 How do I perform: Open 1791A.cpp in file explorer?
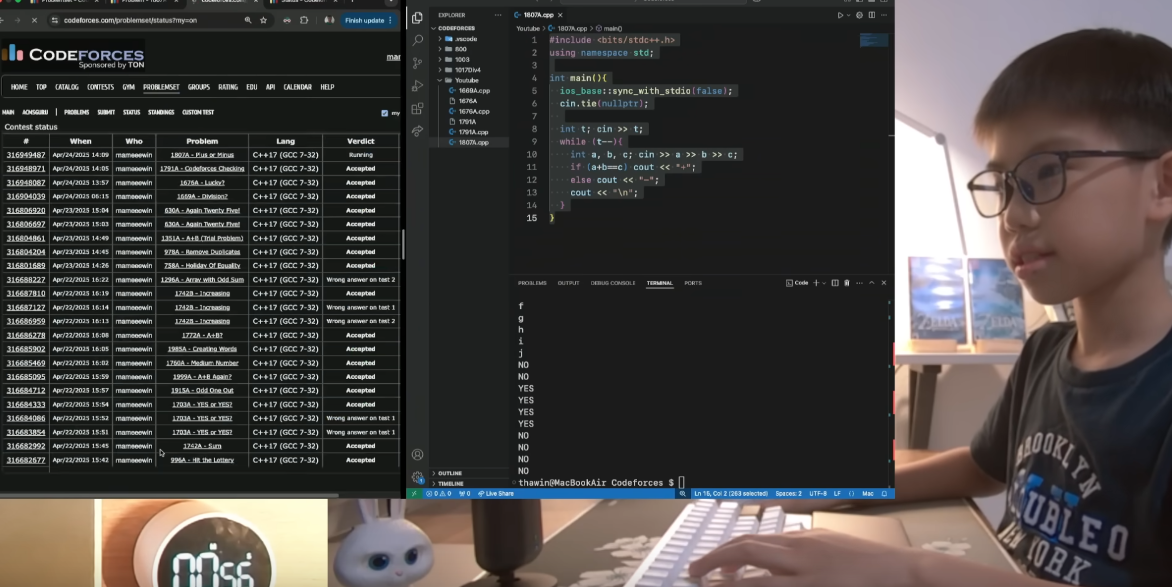[474, 132]
